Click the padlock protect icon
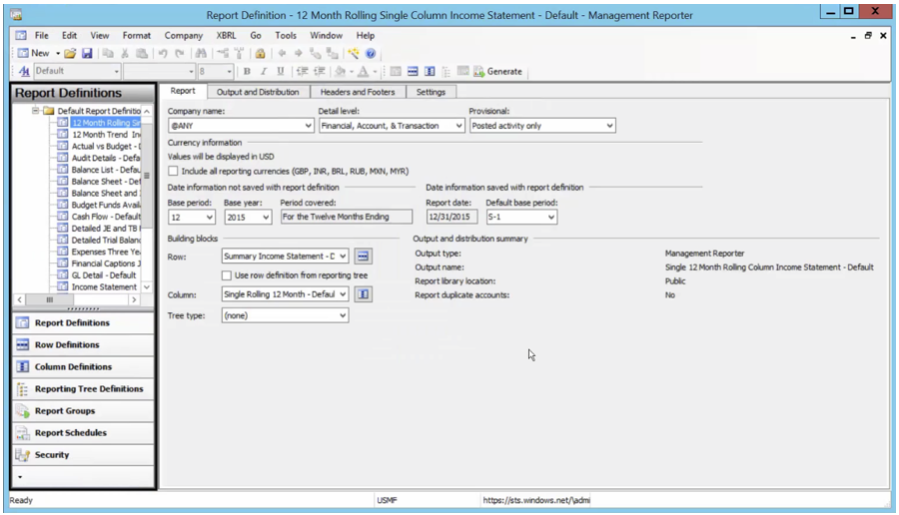Image resolution: width=899 pixels, height=515 pixels. [260, 53]
